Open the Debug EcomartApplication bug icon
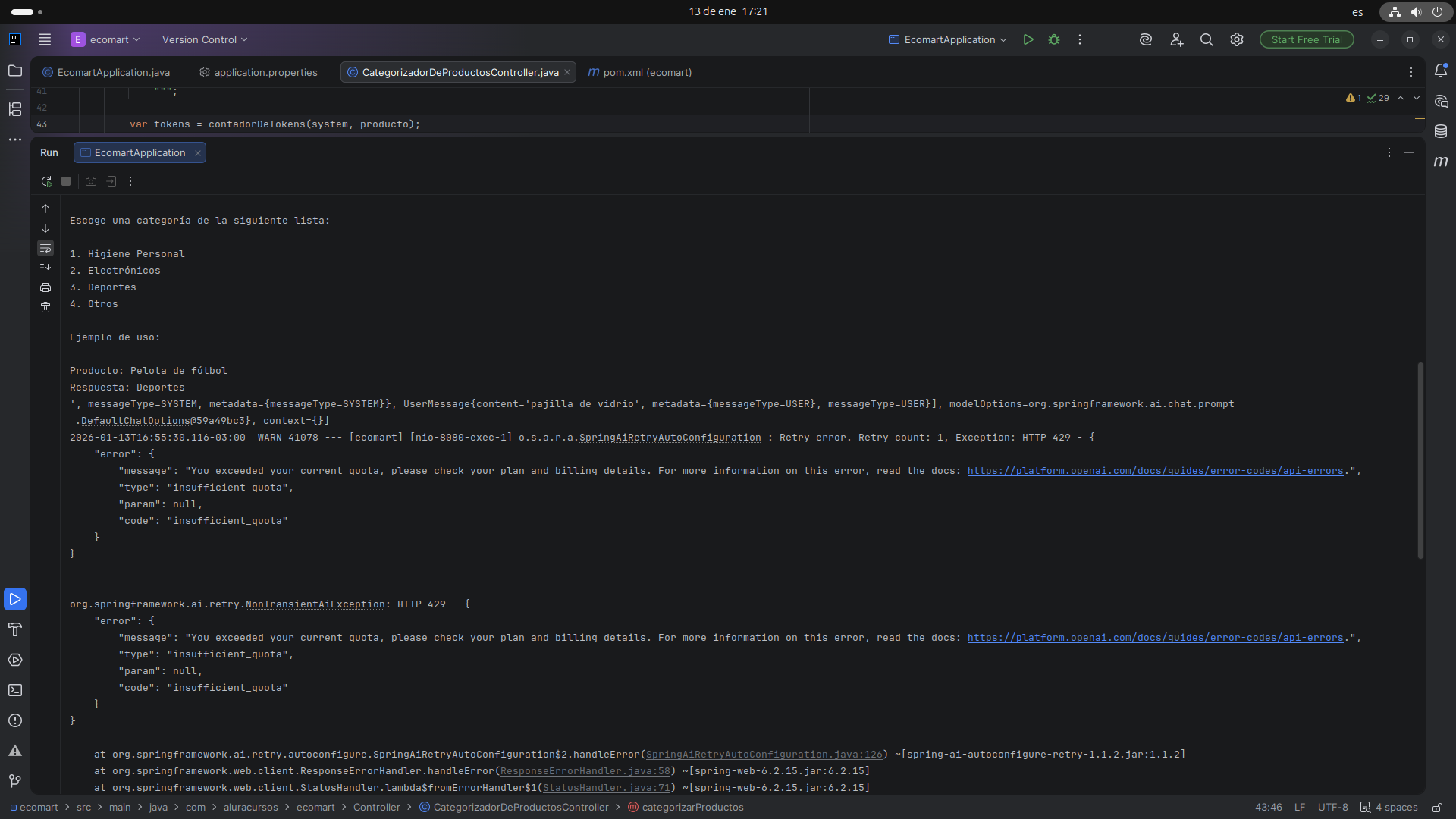This screenshot has height=819, width=1456. tap(1054, 39)
